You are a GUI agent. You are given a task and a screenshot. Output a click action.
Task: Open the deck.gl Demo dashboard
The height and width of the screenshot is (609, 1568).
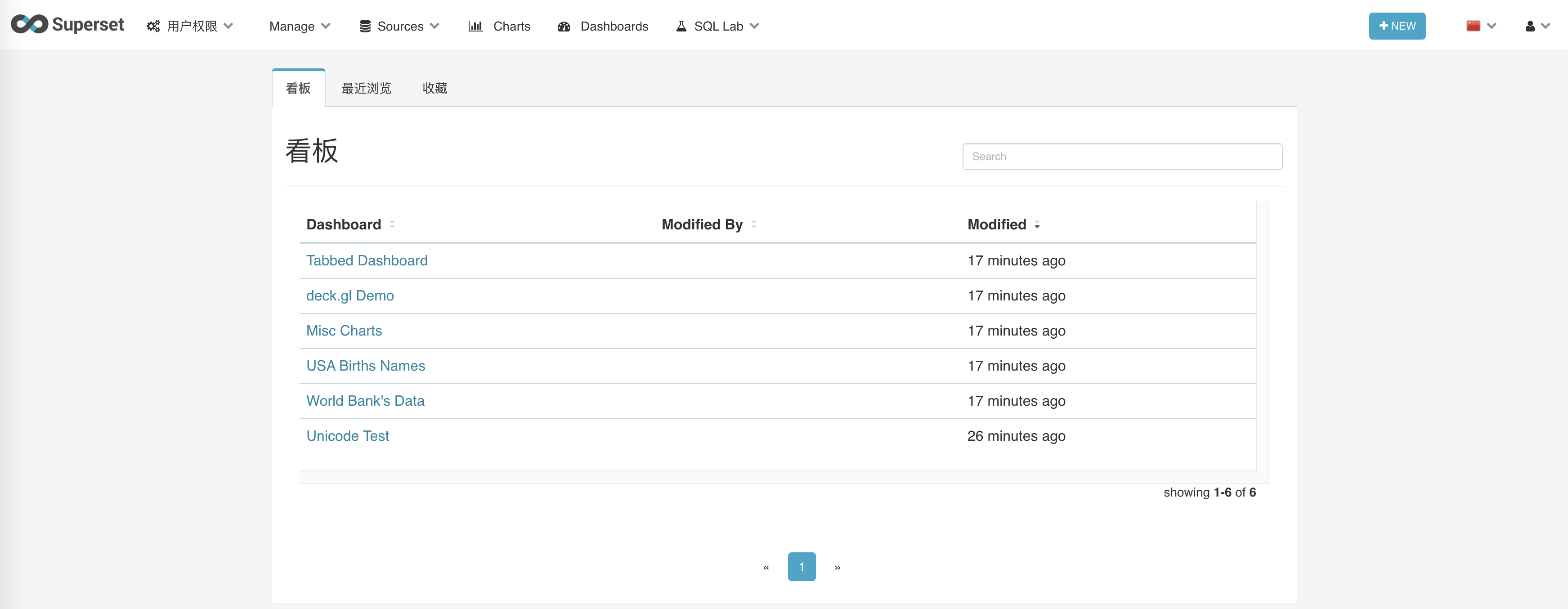point(350,296)
